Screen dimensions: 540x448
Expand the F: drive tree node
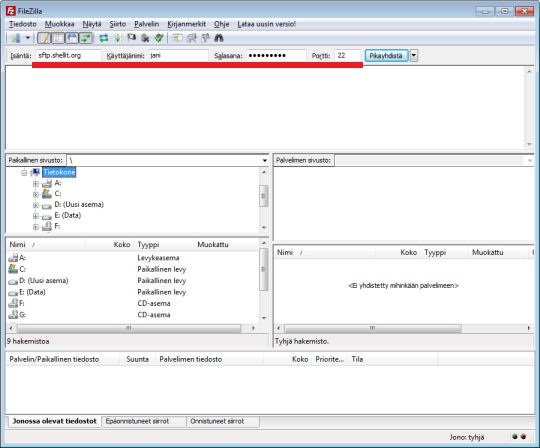pyautogui.click(x=35, y=227)
